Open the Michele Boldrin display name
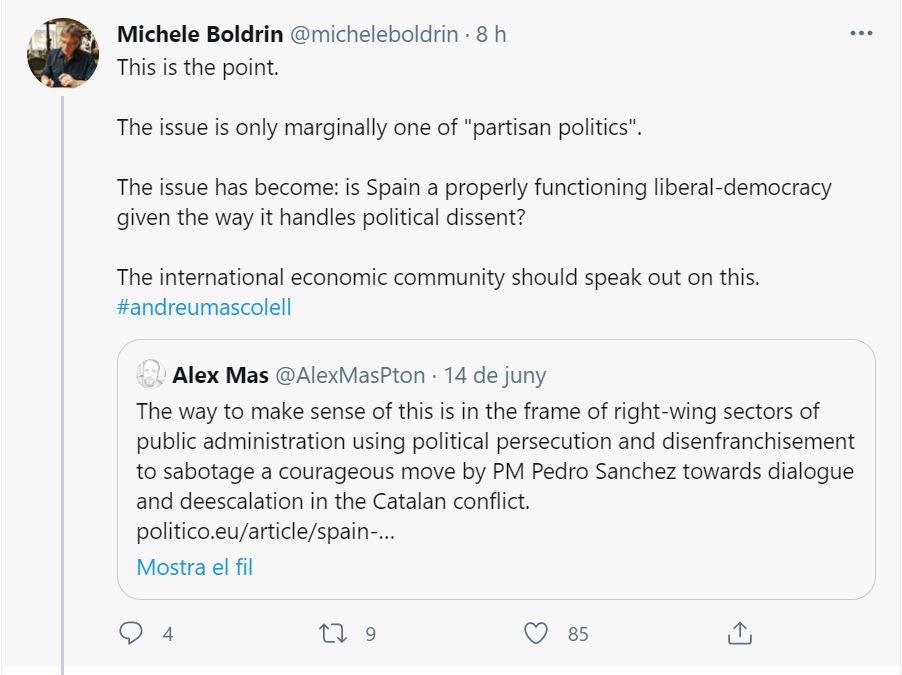Screen dimensions: 902x675 click(x=200, y=34)
